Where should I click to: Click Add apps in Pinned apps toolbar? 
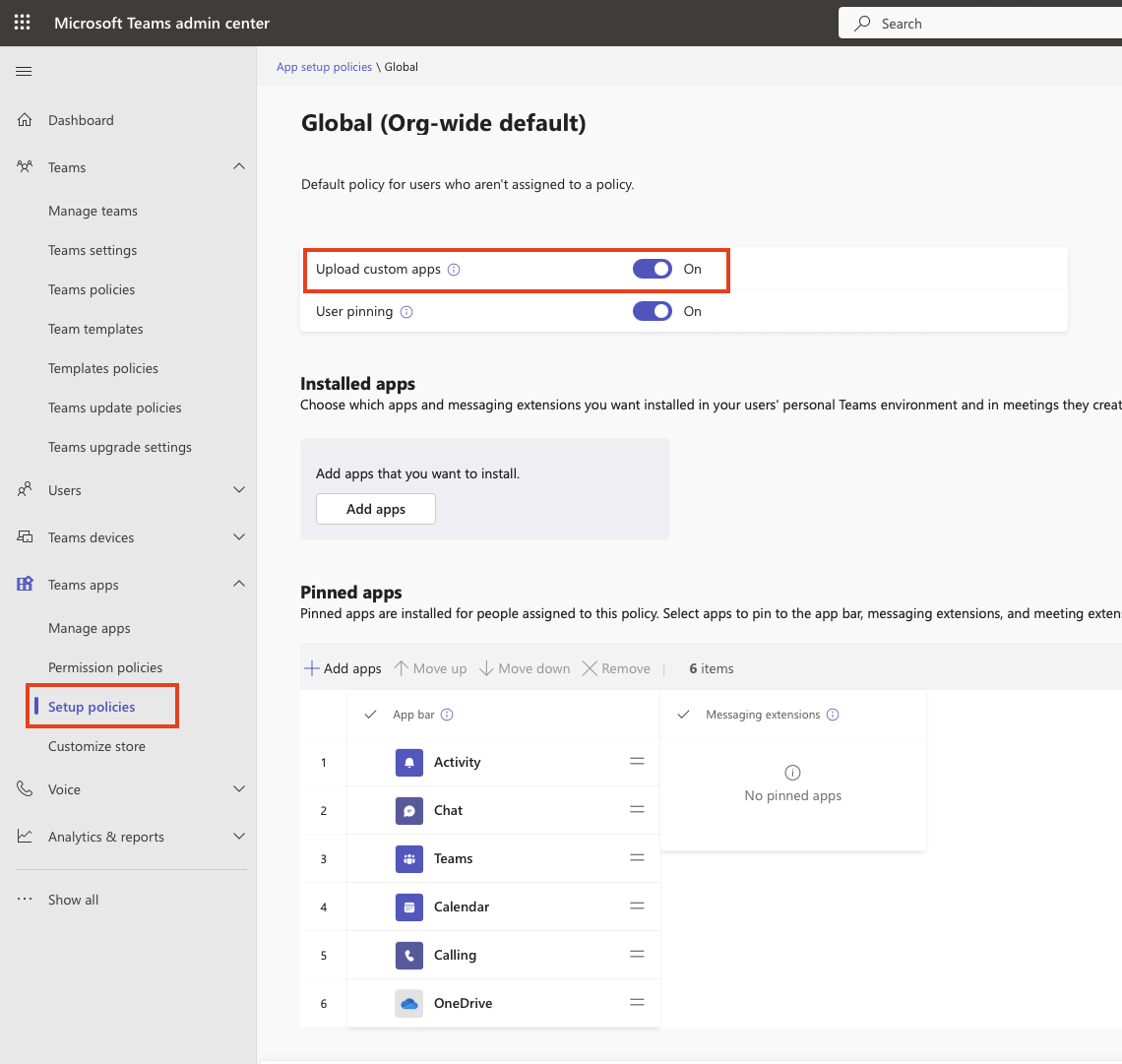(343, 668)
